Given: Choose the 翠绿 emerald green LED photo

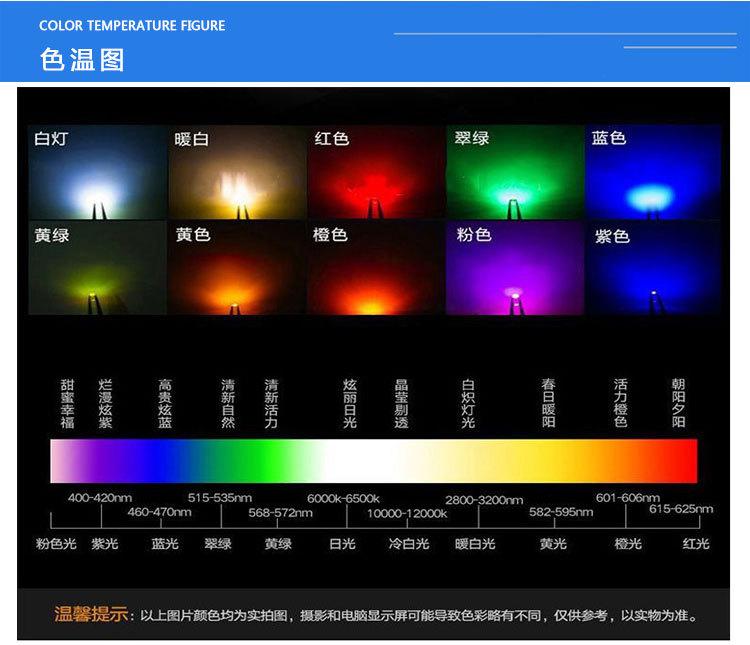Looking at the screenshot, I should click(514, 172).
